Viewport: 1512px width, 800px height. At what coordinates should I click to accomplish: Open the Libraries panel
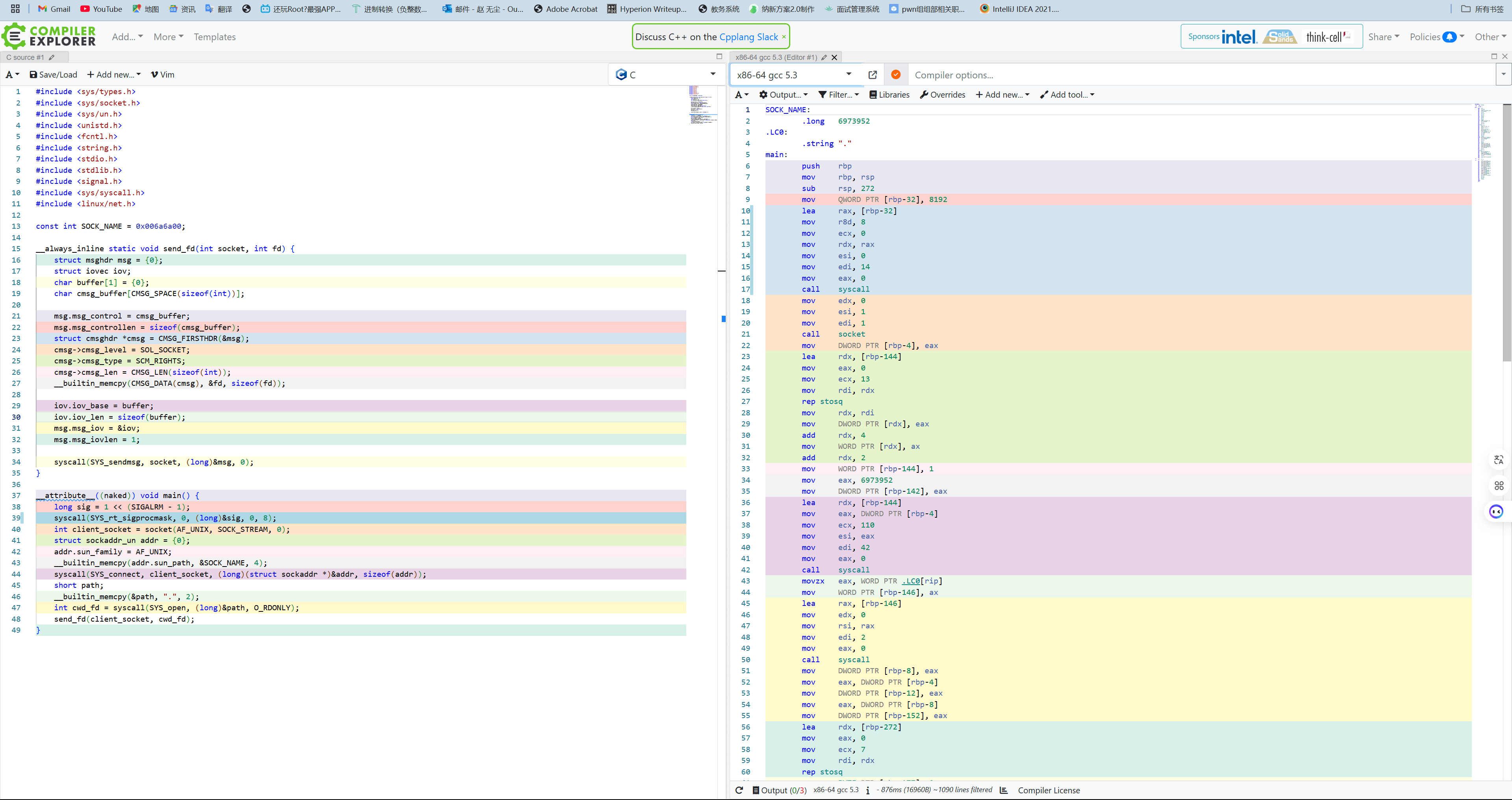(889, 94)
